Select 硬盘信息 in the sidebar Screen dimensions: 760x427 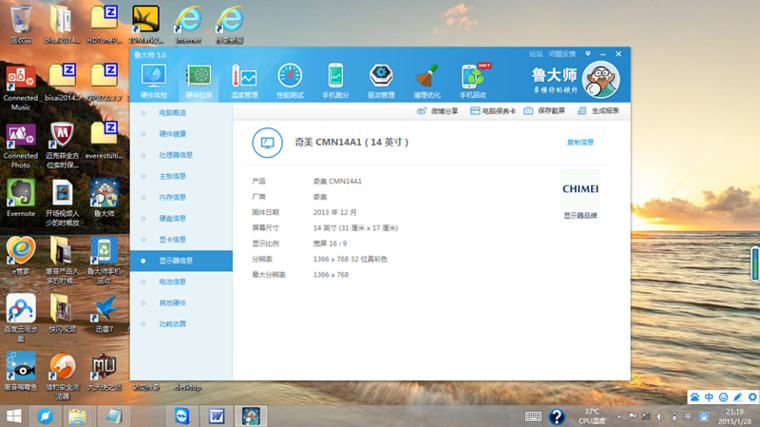point(181,219)
